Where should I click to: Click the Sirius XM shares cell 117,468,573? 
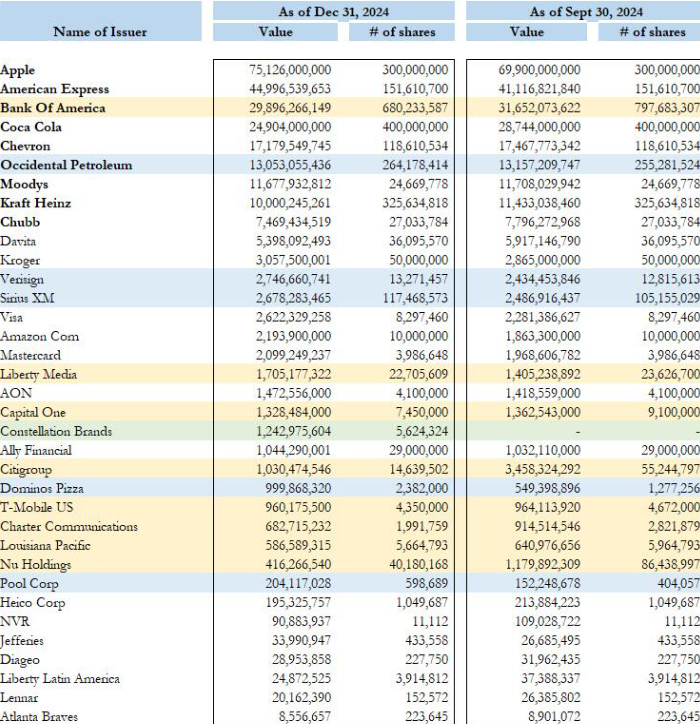(x=415, y=298)
